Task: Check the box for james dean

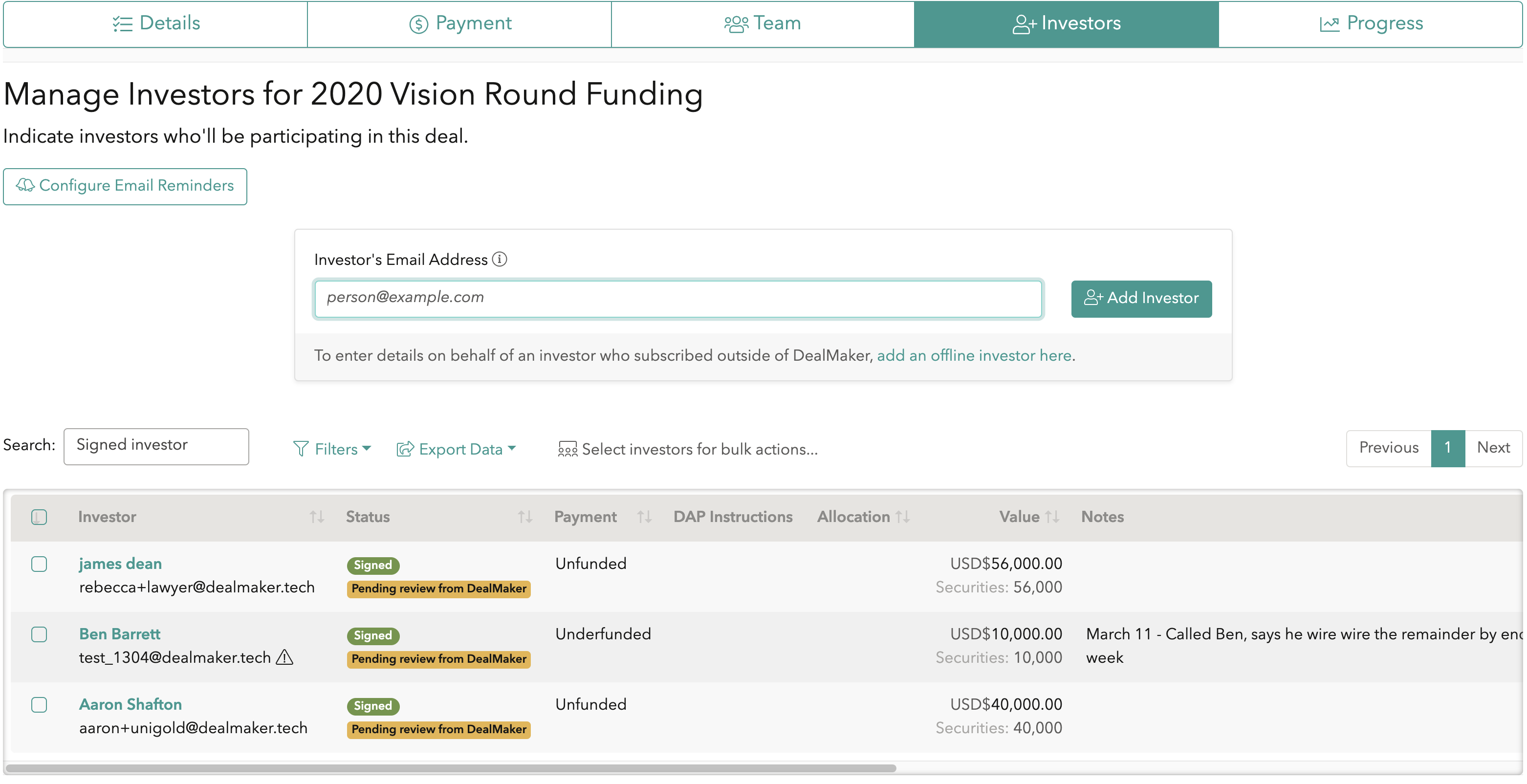Action: point(39,564)
